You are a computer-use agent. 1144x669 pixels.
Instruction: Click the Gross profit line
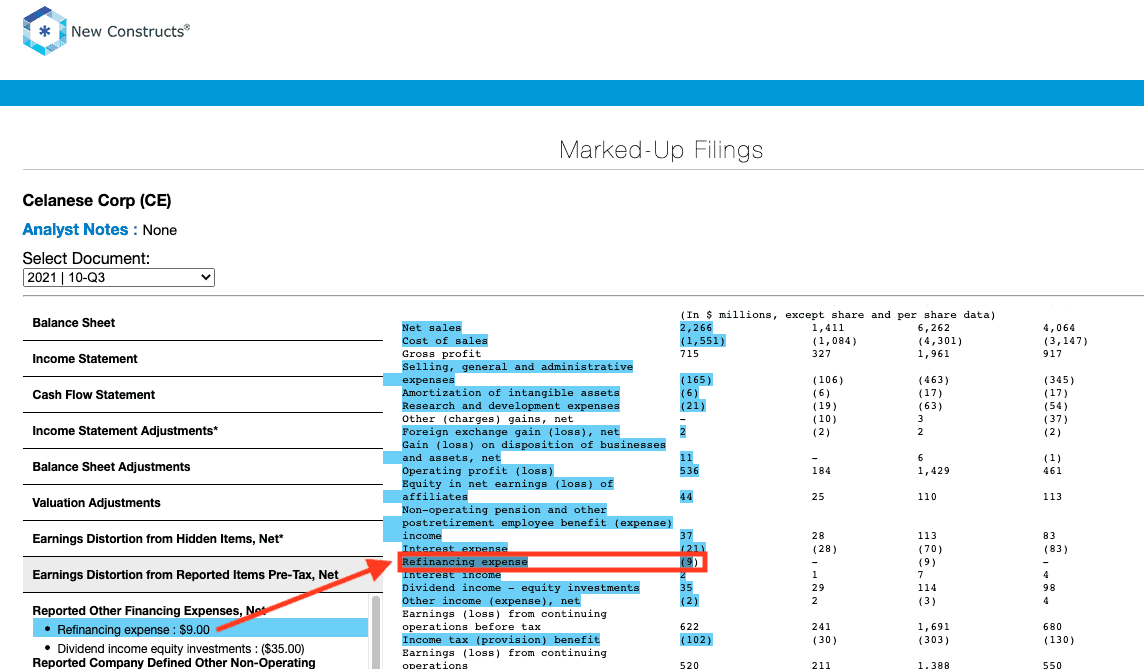tap(441, 354)
